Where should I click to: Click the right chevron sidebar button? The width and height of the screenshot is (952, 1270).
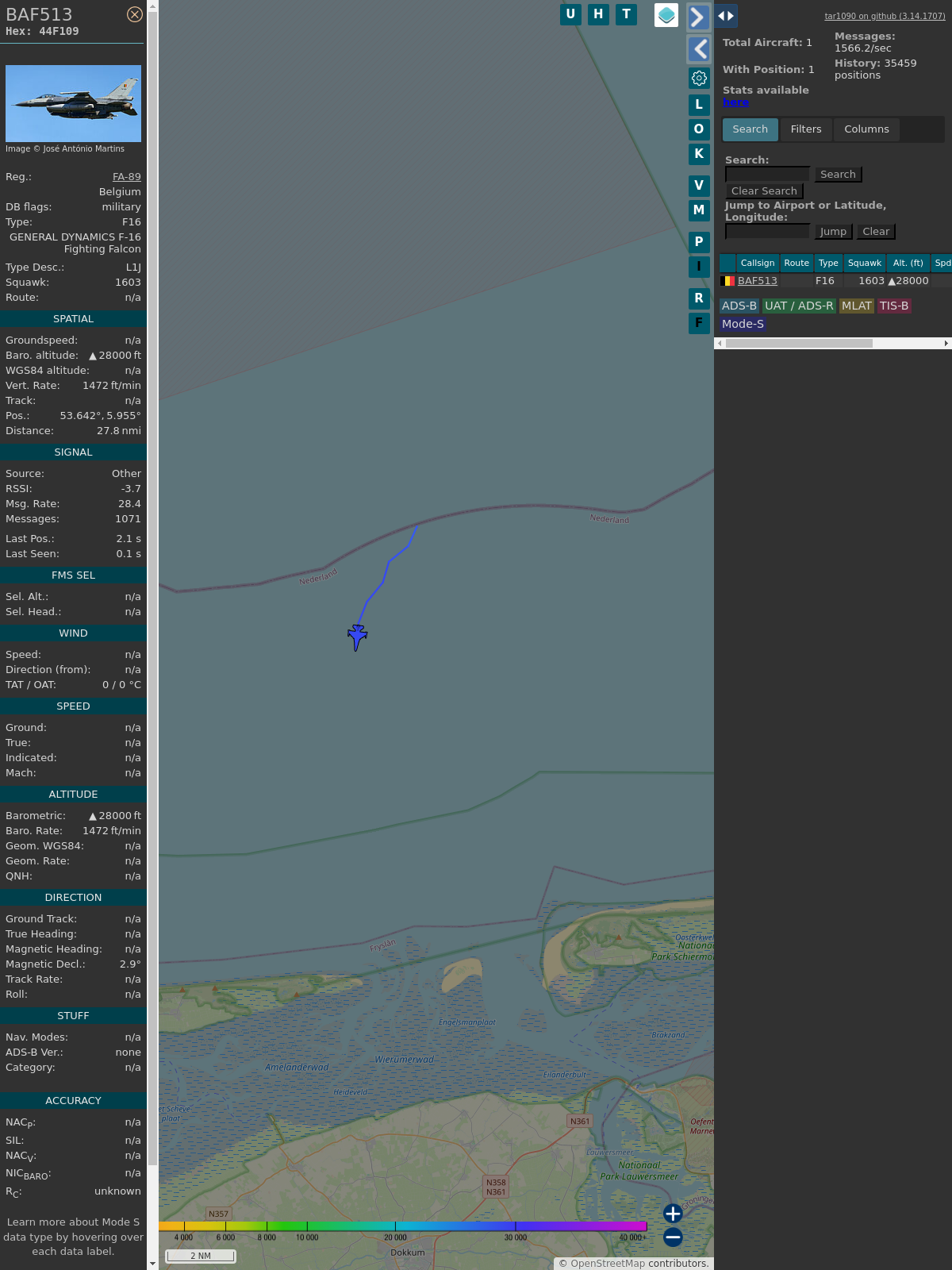tap(698, 17)
